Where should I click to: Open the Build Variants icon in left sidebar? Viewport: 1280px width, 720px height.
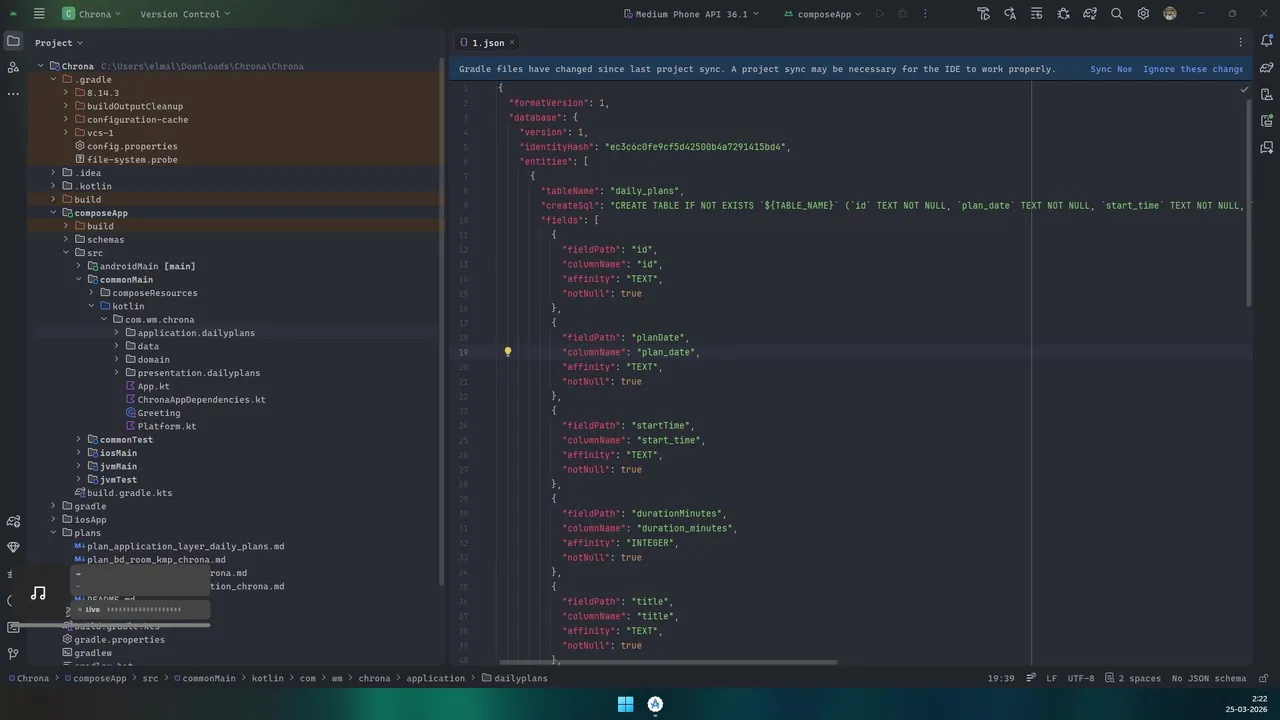point(13,521)
